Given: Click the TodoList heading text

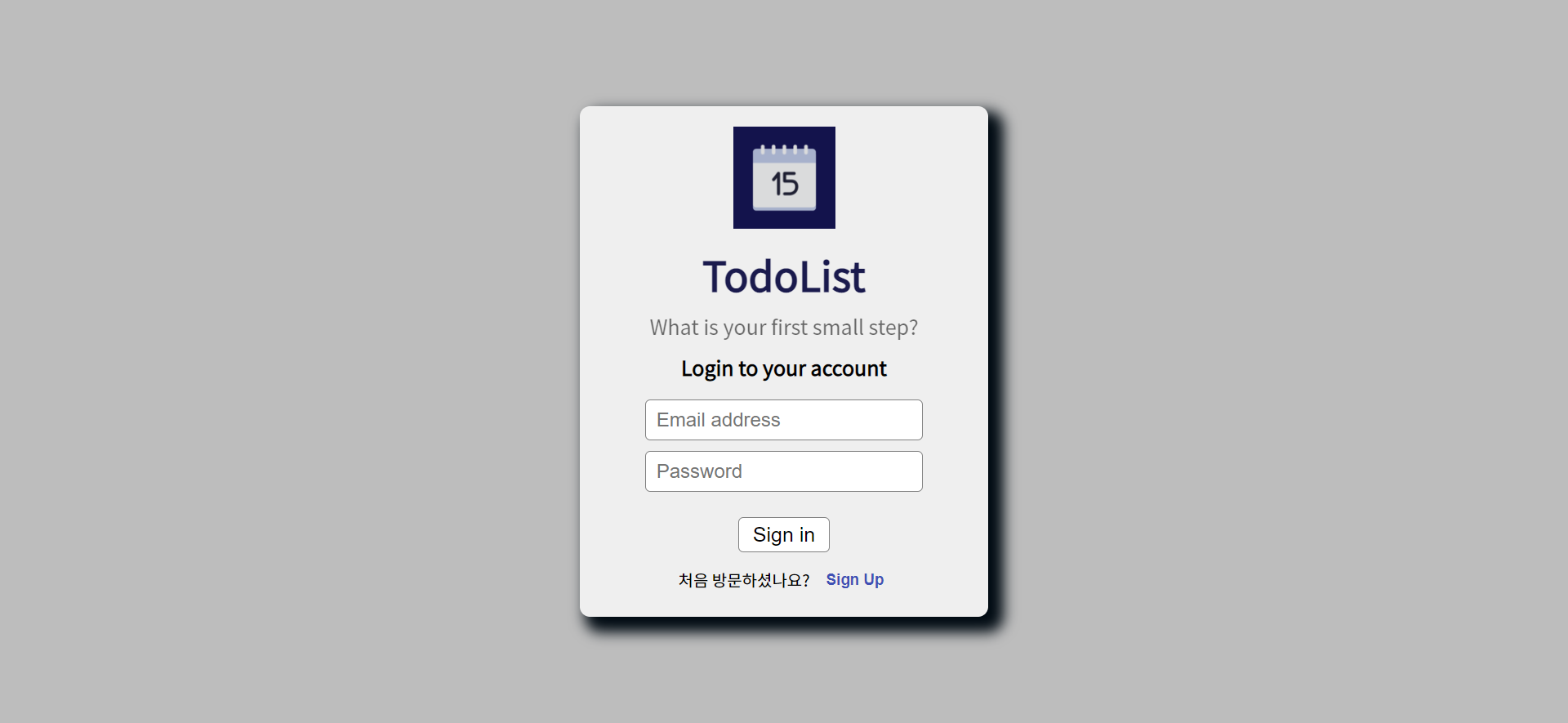Looking at the screenshot, I should [783, 276].
